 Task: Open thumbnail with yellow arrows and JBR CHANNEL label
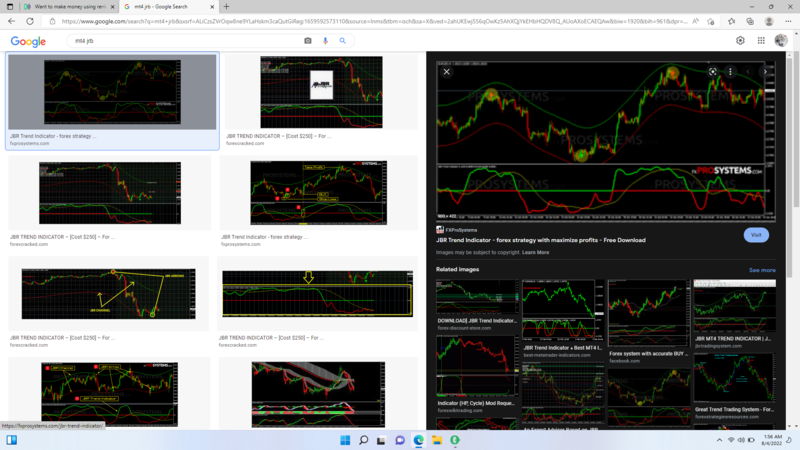pyautogui.click(x=108, y=294)
